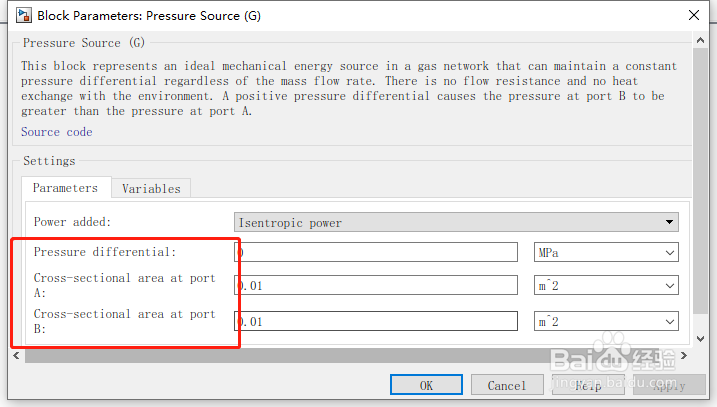Open the Source code link
Screen dimensions: 717x407
click(56, 132)
